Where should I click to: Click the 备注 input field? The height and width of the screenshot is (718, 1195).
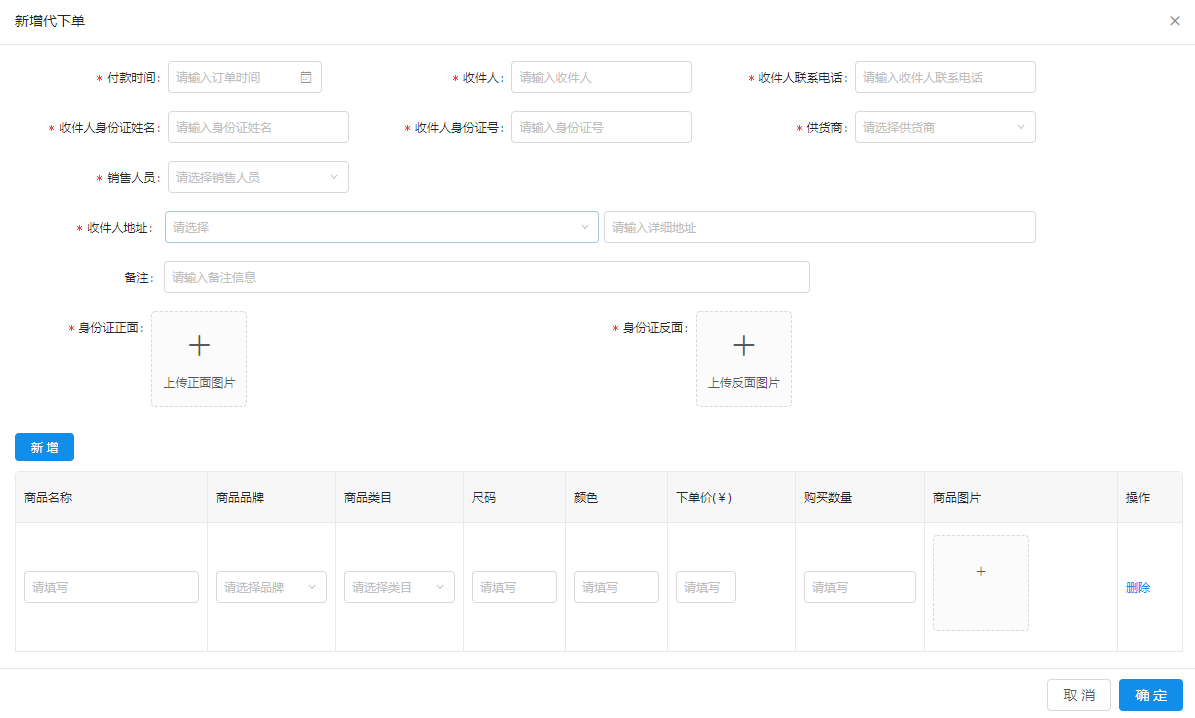point(487,277)
